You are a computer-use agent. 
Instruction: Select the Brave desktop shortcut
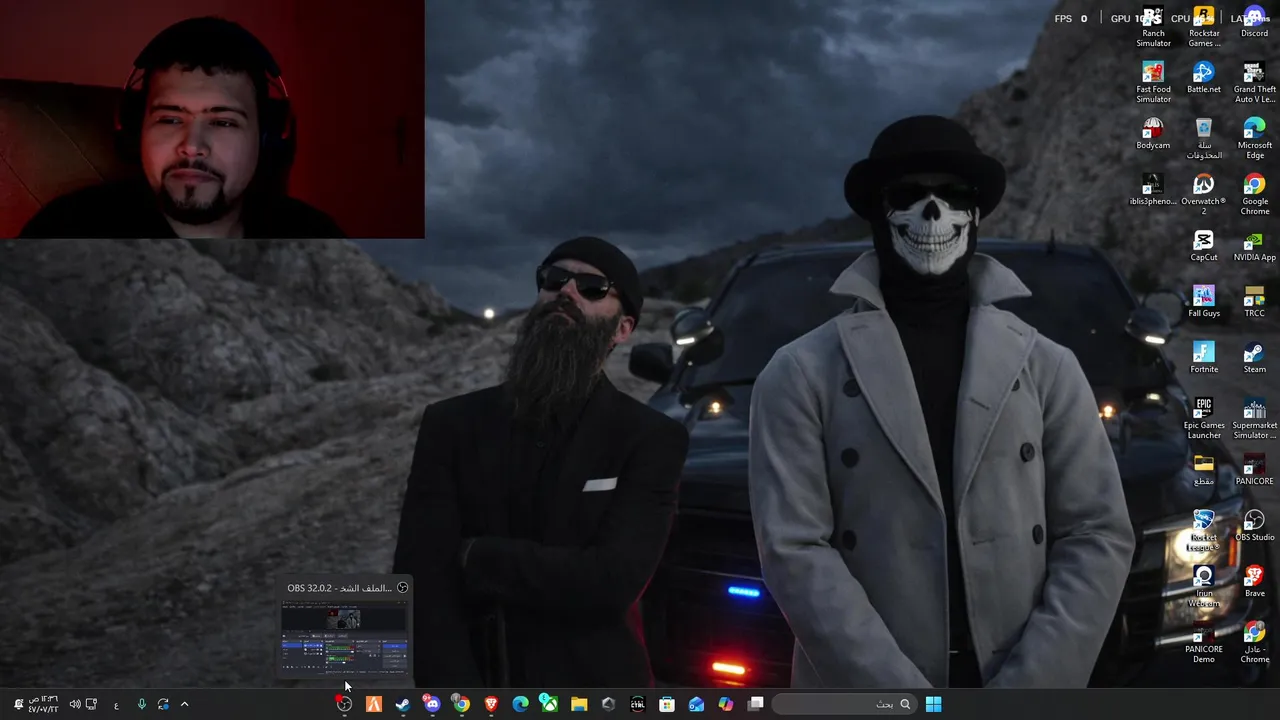click(x=1254, y=582)
